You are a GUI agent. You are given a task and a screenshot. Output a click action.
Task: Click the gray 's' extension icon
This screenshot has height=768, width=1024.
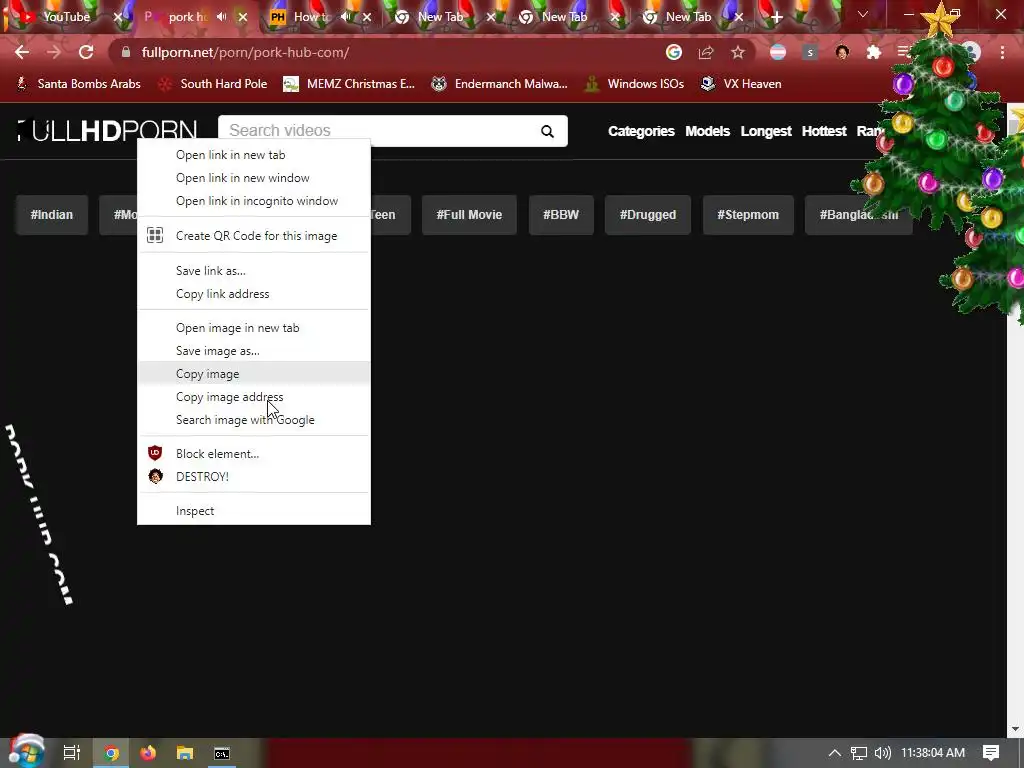click(x=810, y=52)
